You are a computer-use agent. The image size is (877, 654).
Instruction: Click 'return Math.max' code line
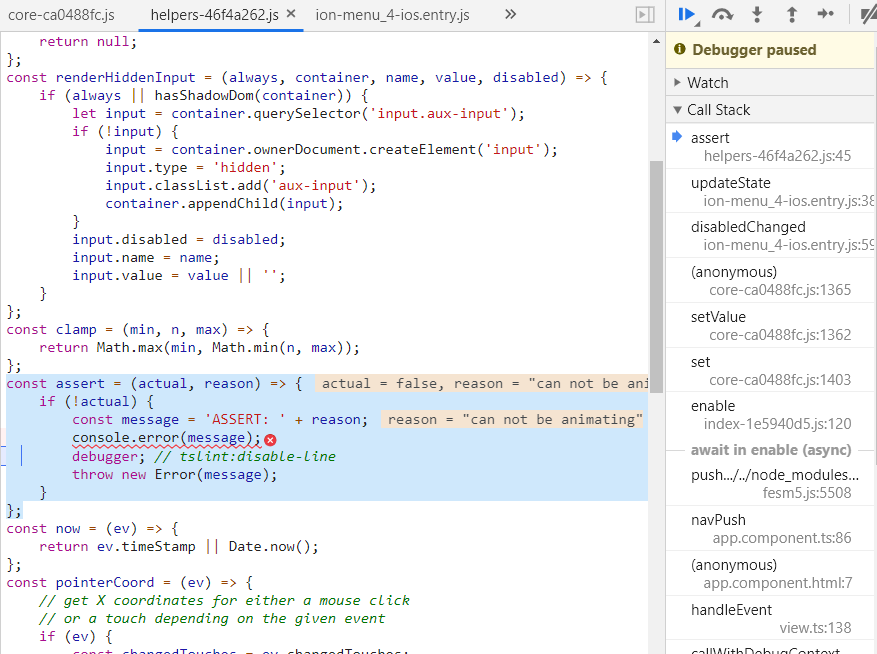coord(199,347)
